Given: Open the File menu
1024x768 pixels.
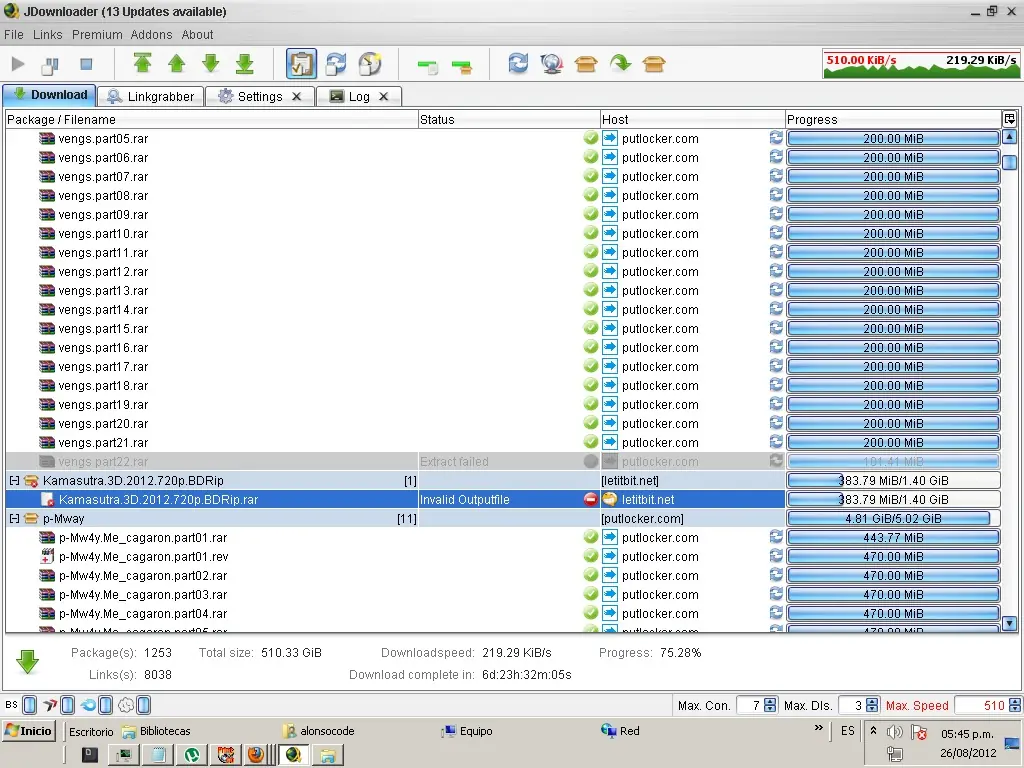Looking at the screenshot, I should [x=14, y=35].
